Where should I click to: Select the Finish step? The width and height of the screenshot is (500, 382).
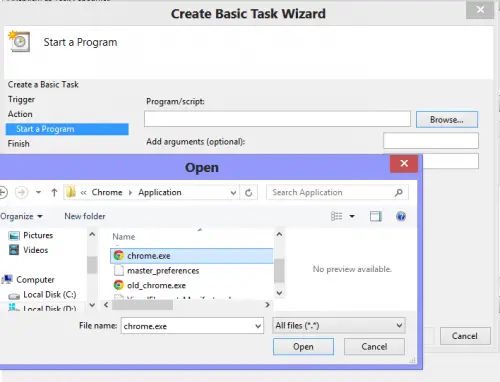pyautogui.click(x=19, y=144)
